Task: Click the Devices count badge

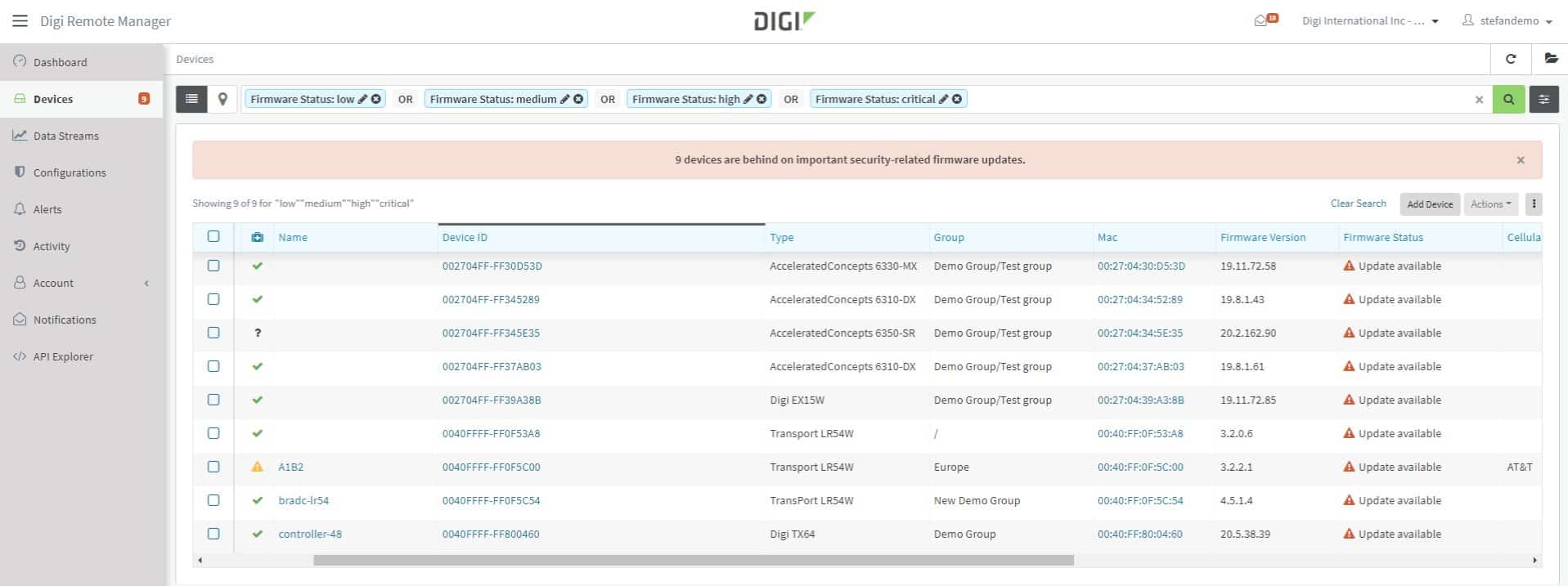Action: click(x=144, y=99)
